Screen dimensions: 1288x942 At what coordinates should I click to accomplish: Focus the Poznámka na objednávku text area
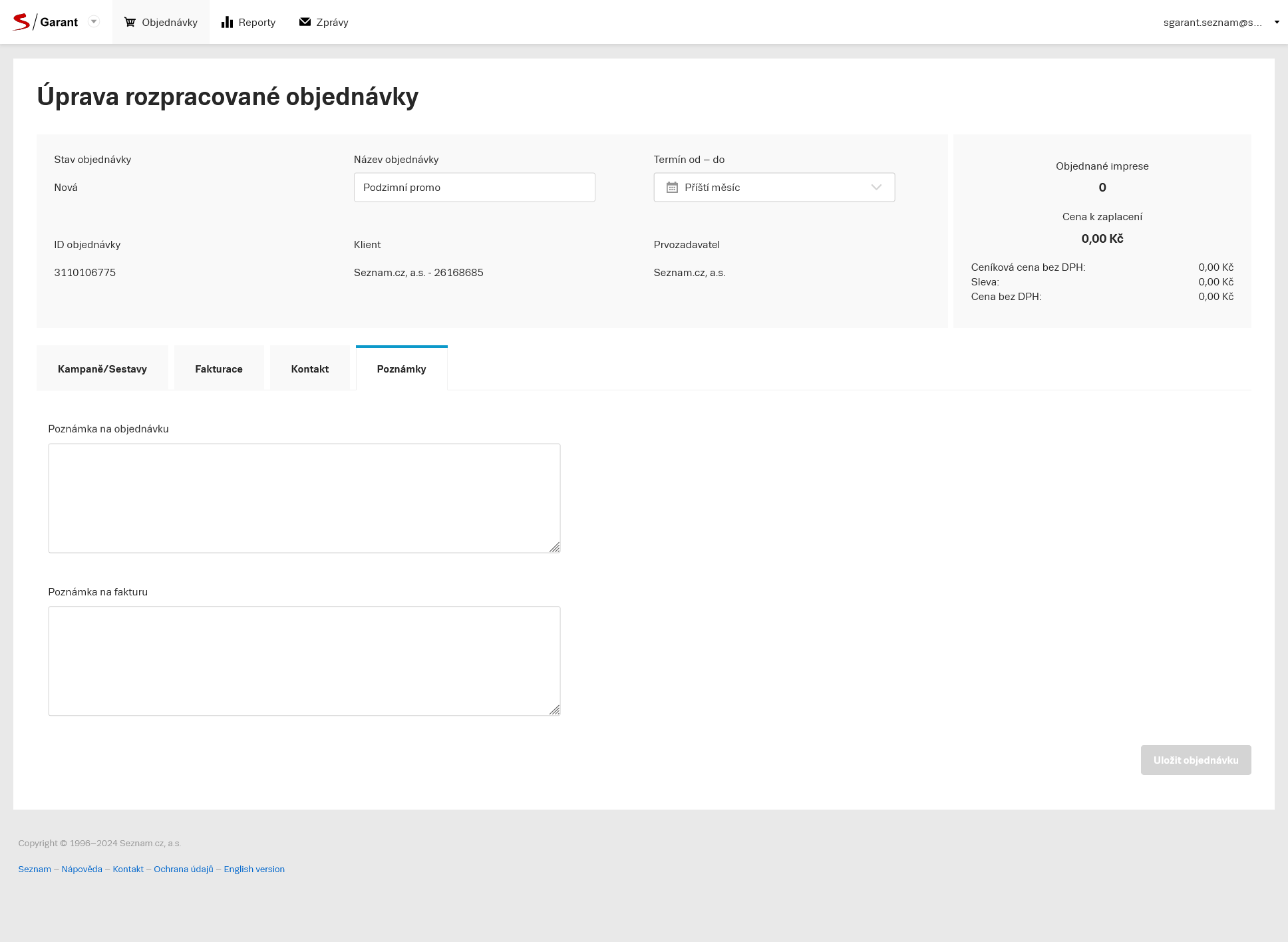coord(304,498)
